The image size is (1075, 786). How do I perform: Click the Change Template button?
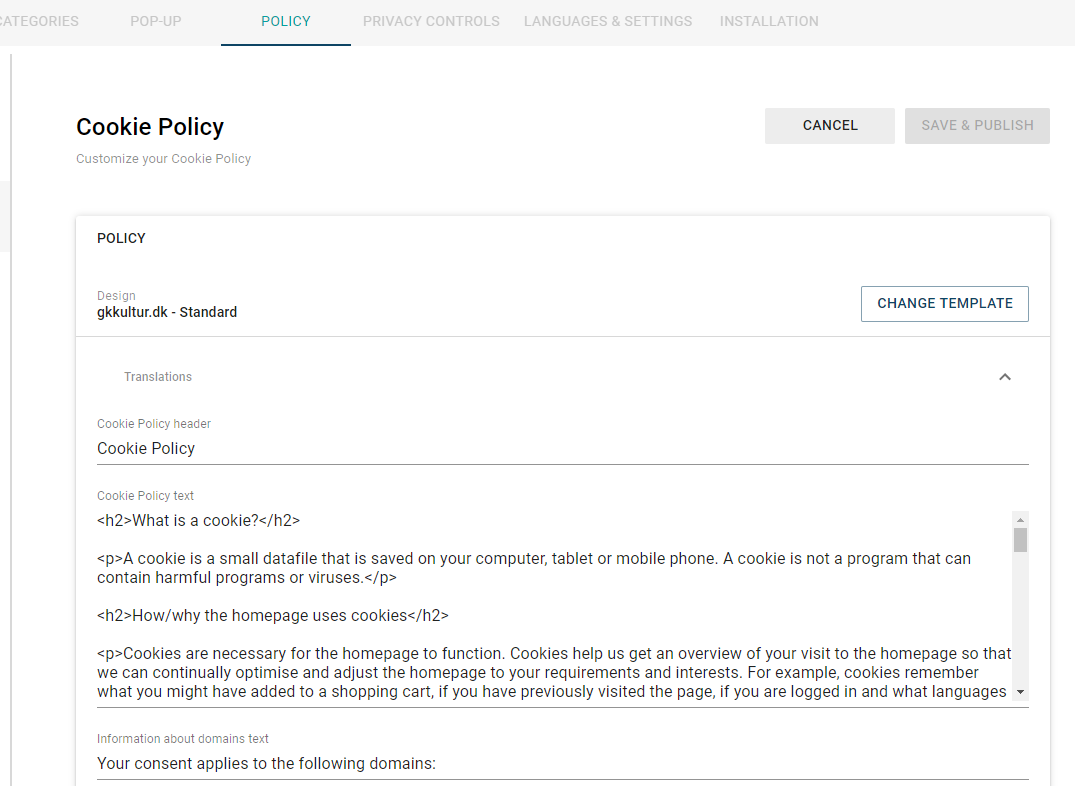945,304
